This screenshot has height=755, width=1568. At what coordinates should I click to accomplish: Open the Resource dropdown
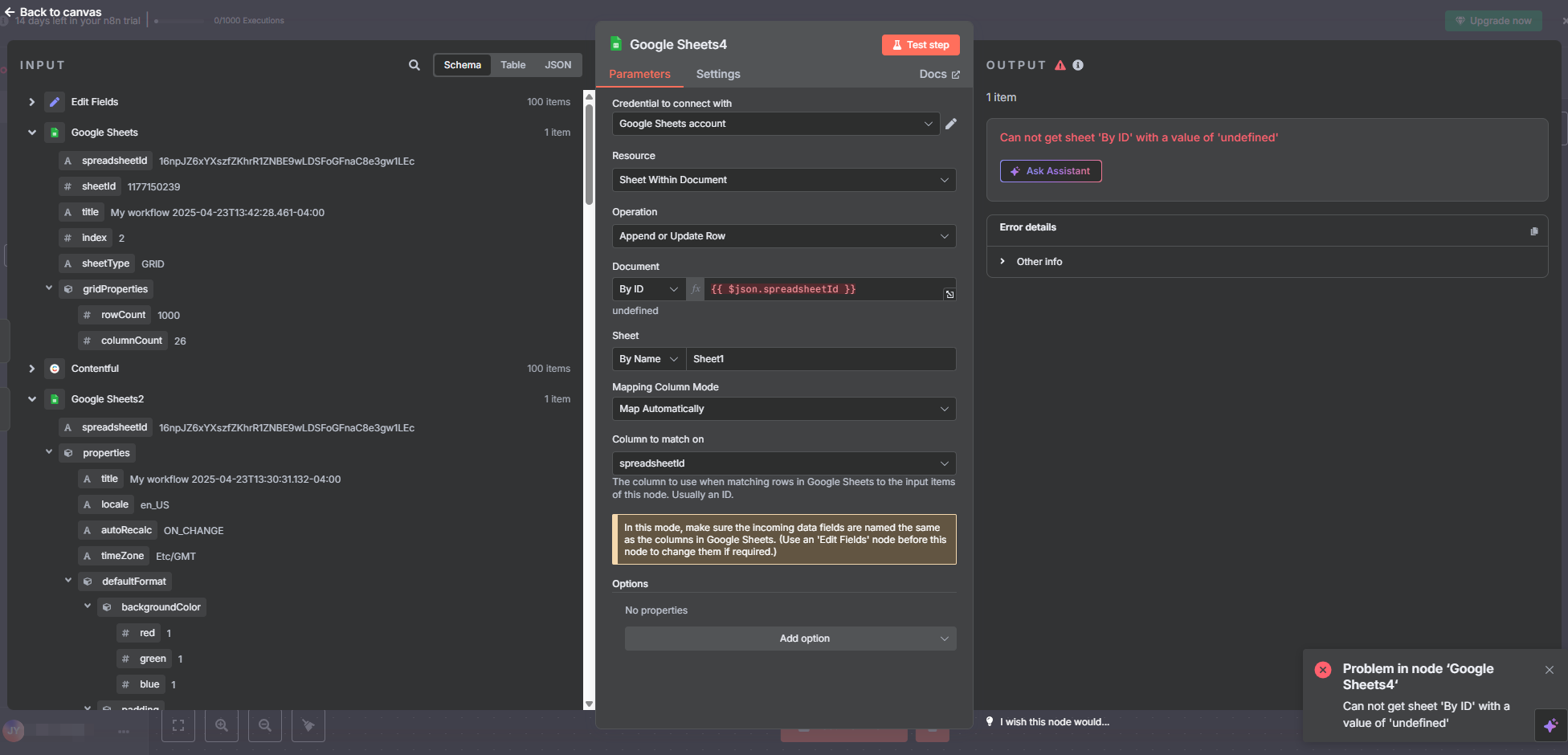click(784, 180)
